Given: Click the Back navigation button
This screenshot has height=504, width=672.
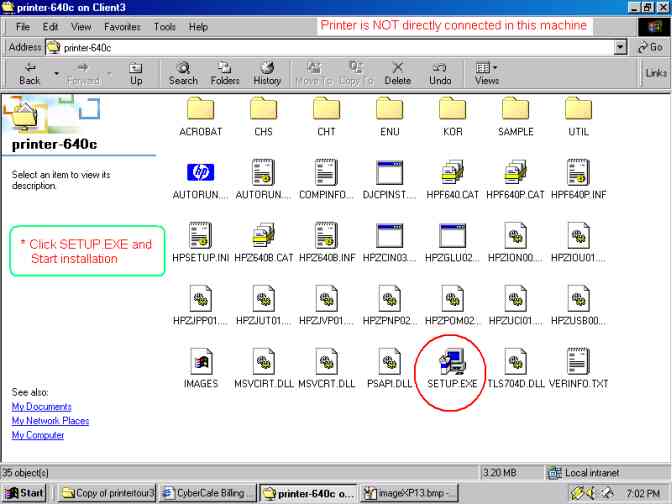Looking at the screenshot, I should click(29, 73).
